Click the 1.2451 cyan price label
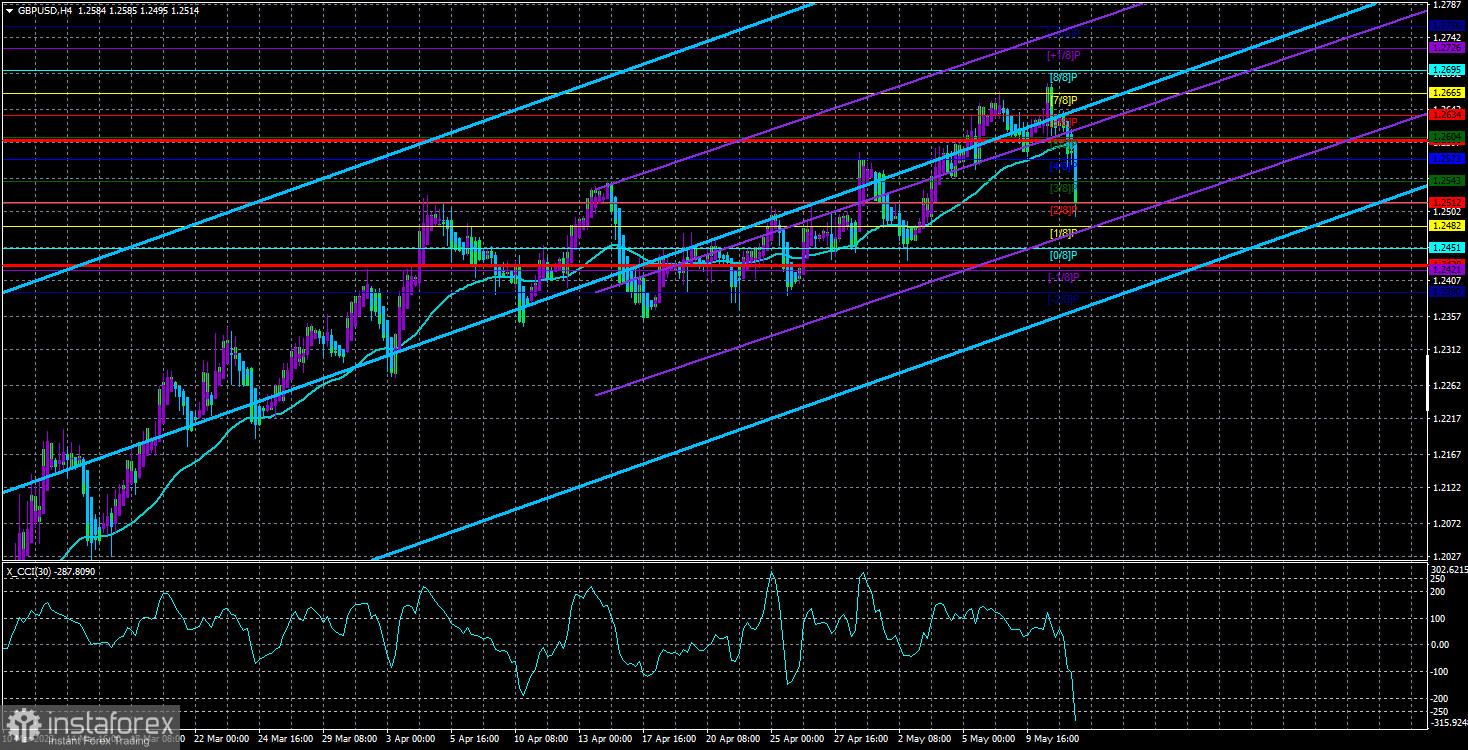The image size is (1468, 750). click(x=1448, y=247)
